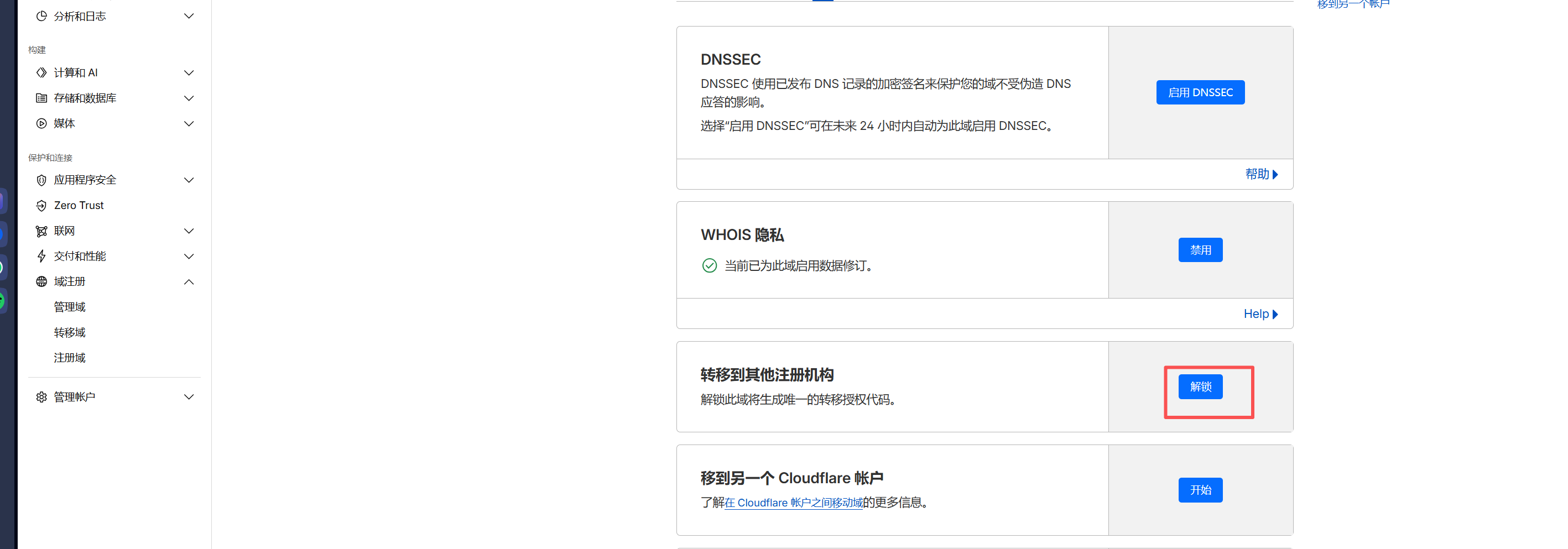
Task: Click the Zero Trust icon
Action: tap(41, 206)
